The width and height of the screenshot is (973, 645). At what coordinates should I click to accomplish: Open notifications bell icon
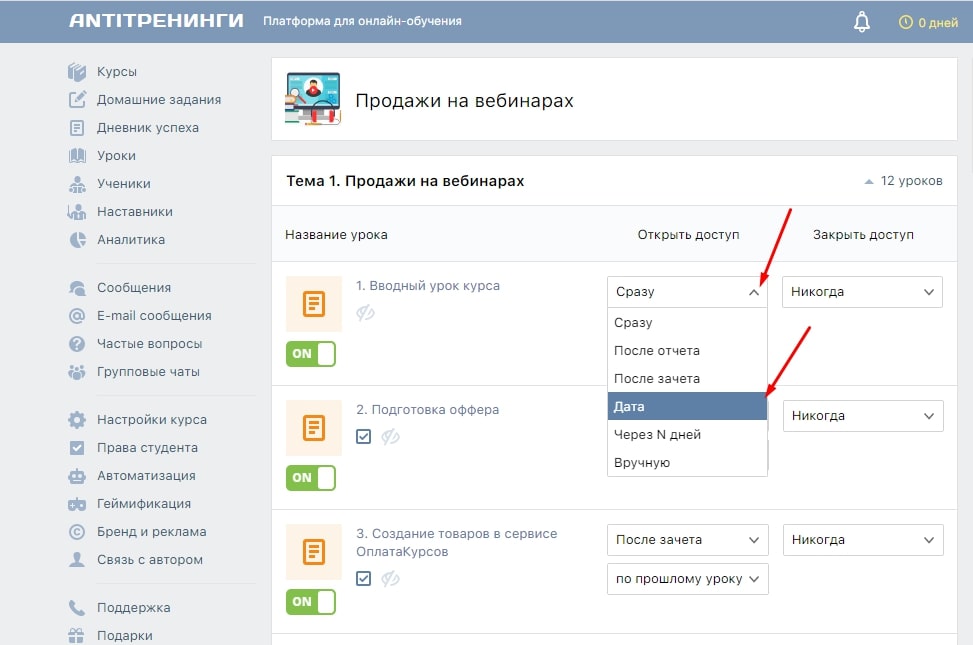pos(862,22)
